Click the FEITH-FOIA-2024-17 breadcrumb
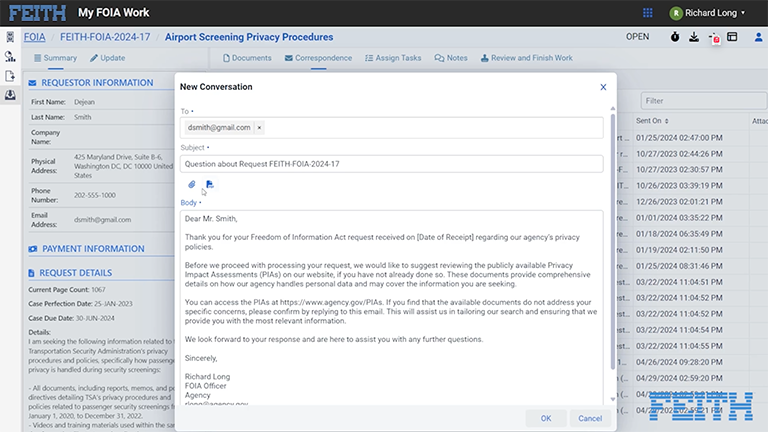Screen dimensions: 768x432 click(x=105, y=37)
